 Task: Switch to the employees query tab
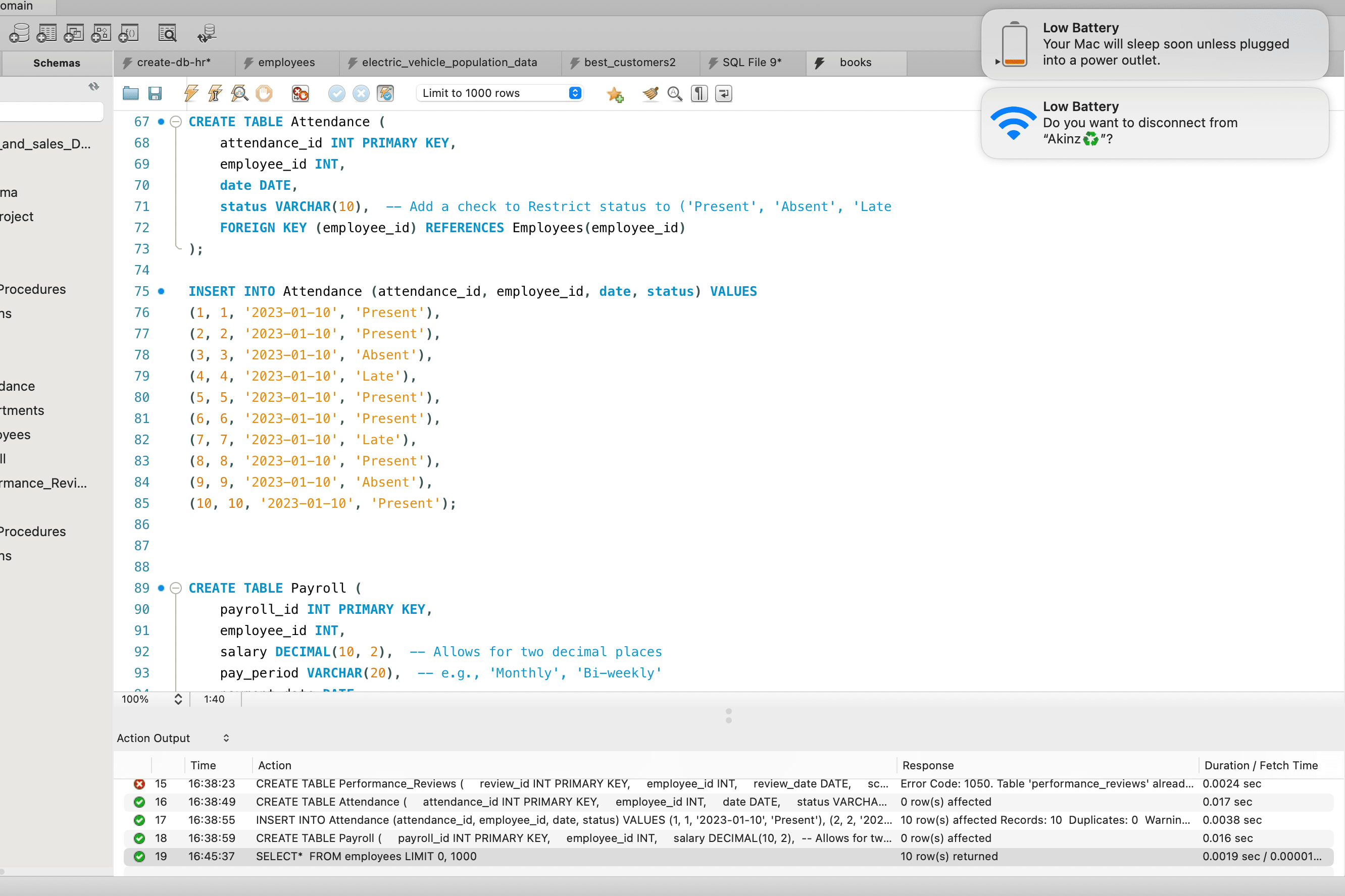[x=286, y=62]
